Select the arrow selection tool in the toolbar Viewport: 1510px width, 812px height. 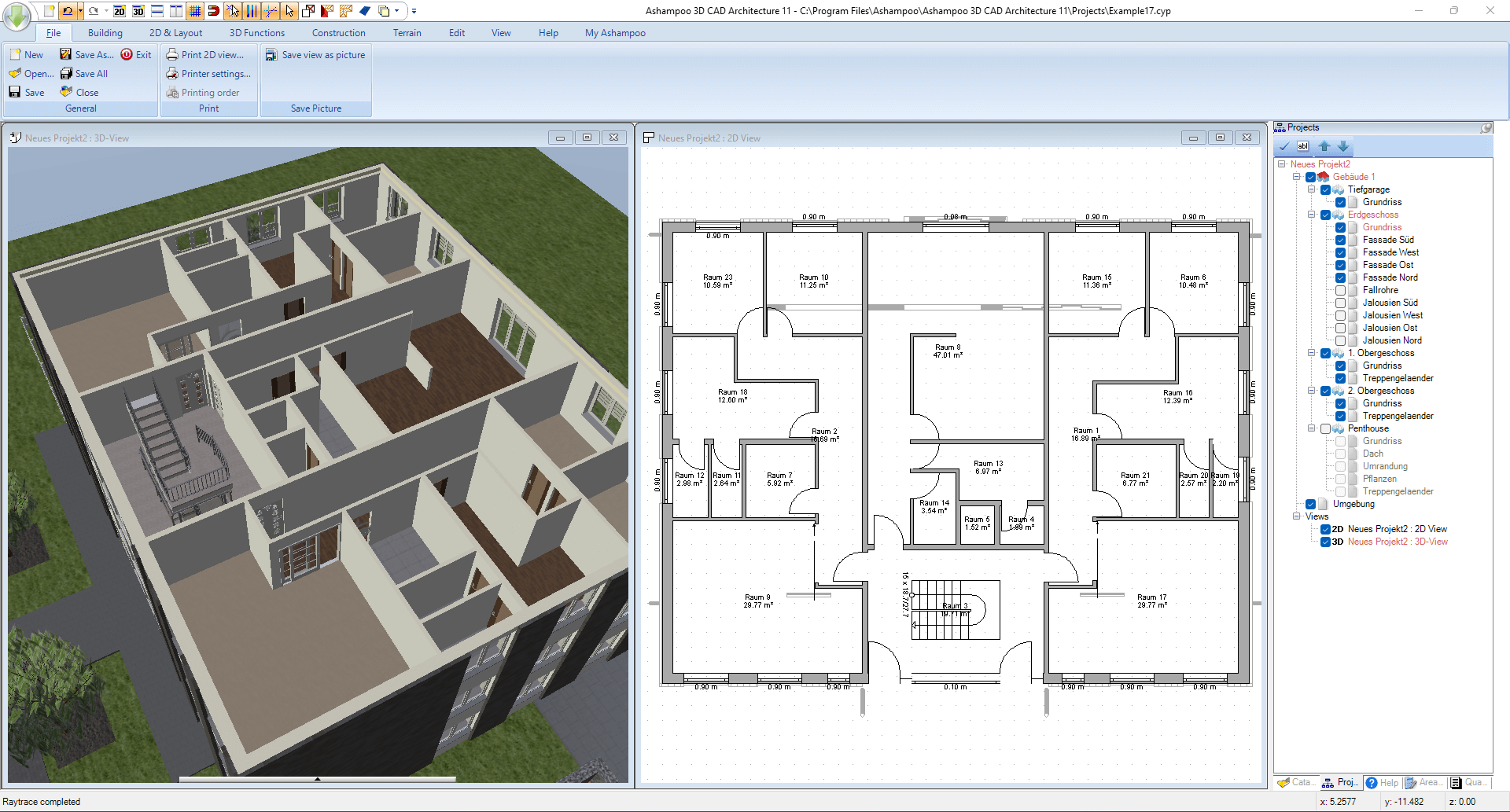click(x=289, y=12)
